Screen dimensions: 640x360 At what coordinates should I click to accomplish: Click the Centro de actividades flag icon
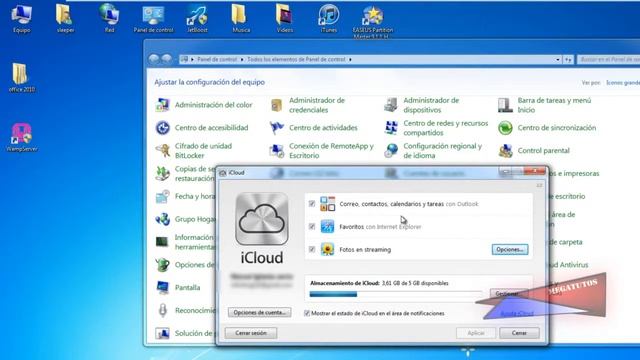(277, 128)
